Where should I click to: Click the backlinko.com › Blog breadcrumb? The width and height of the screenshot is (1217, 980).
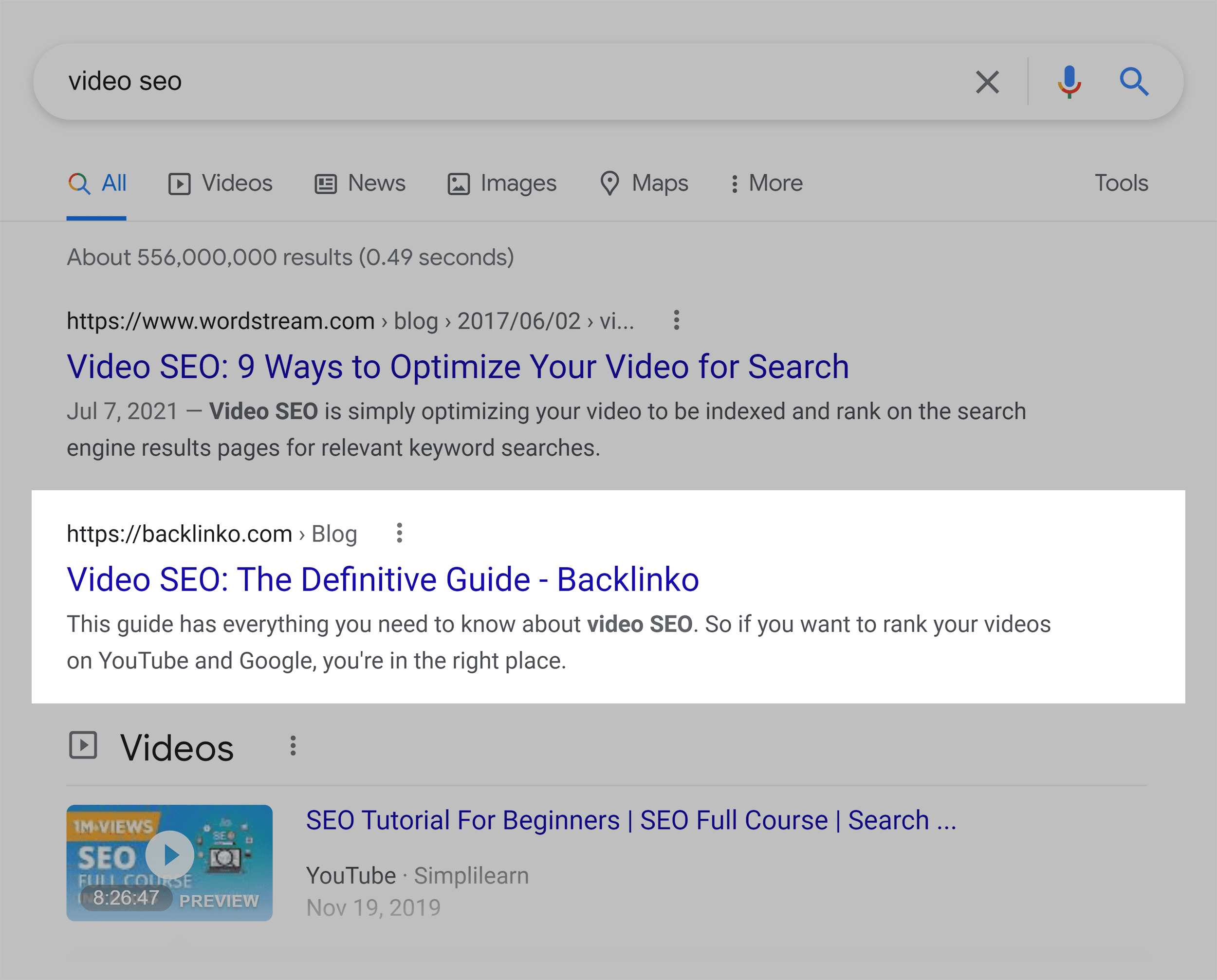tap(212, 534)
